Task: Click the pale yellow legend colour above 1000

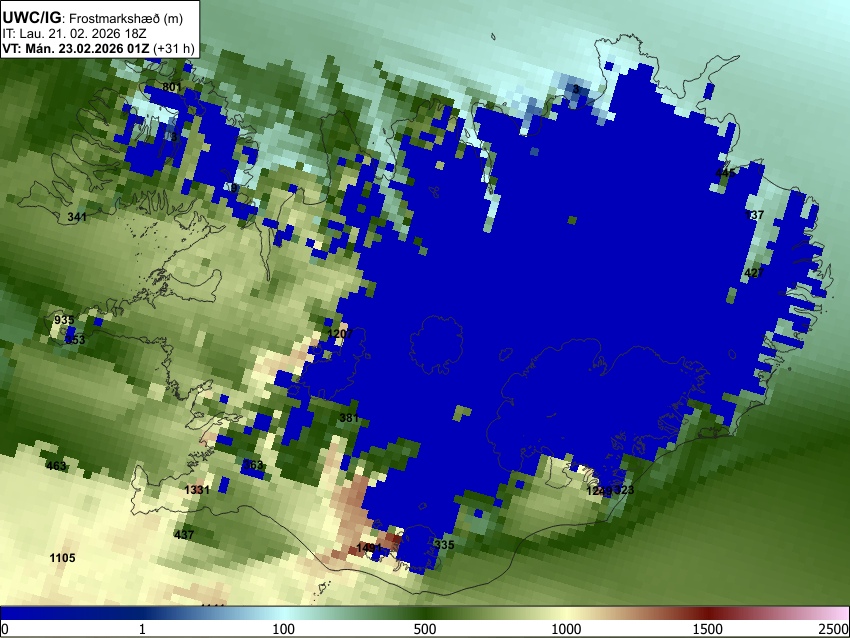Action: pyautogui.click(x=566, y=613)
